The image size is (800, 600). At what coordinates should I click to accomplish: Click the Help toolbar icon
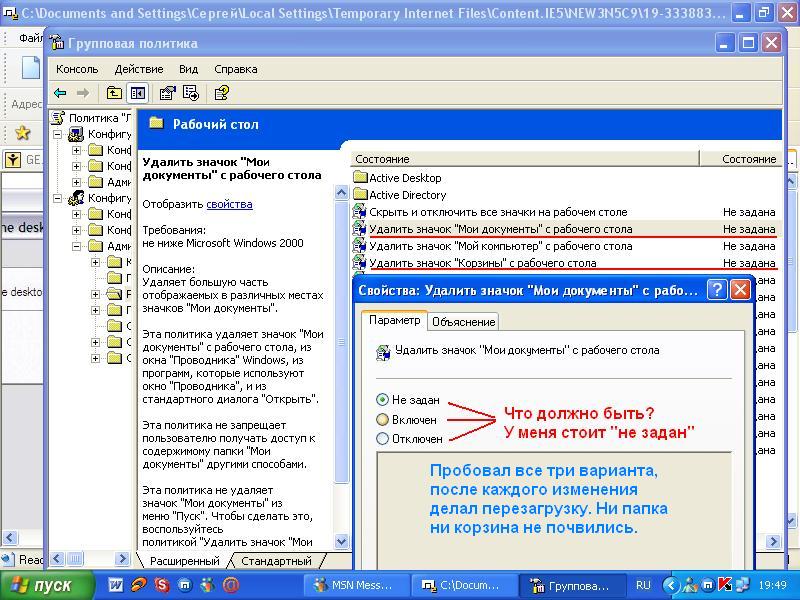point(222,93)
